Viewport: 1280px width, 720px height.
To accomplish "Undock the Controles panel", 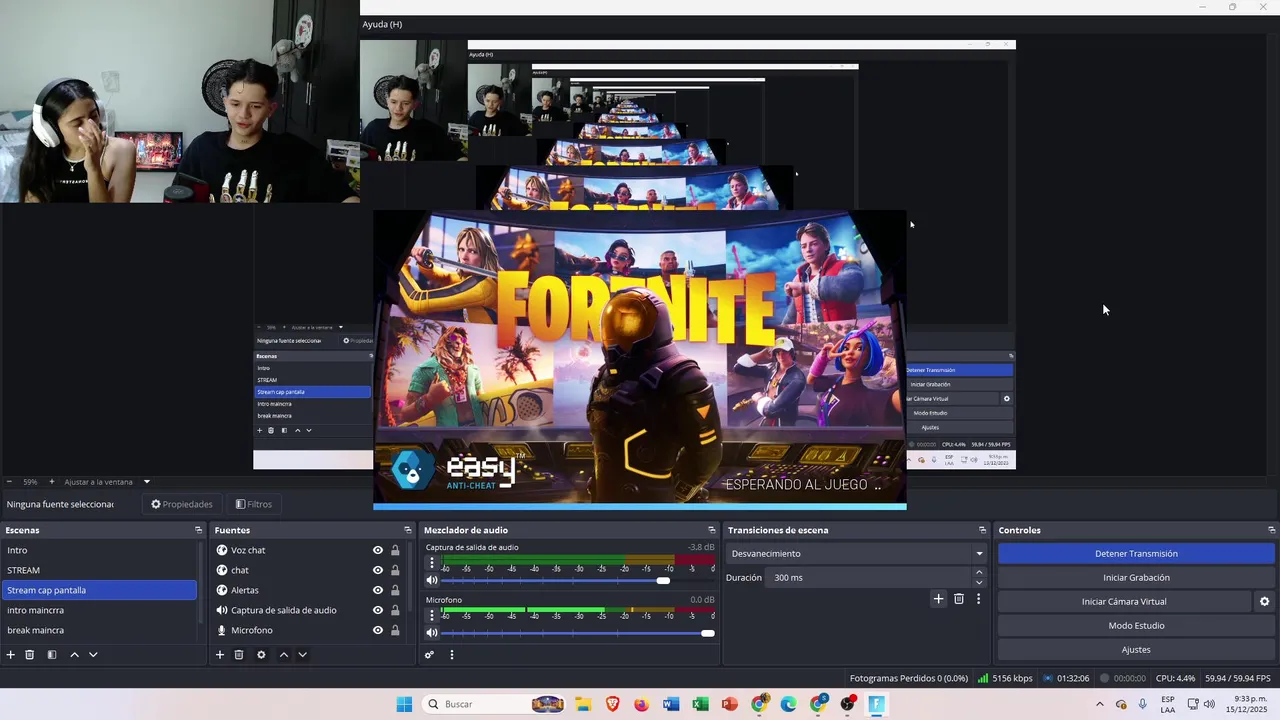I will (x=1271, y=530).
